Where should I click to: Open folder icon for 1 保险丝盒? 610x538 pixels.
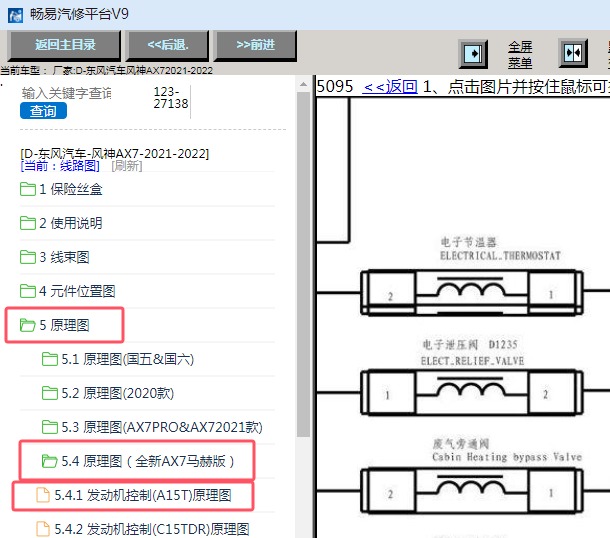click(28, 189)
